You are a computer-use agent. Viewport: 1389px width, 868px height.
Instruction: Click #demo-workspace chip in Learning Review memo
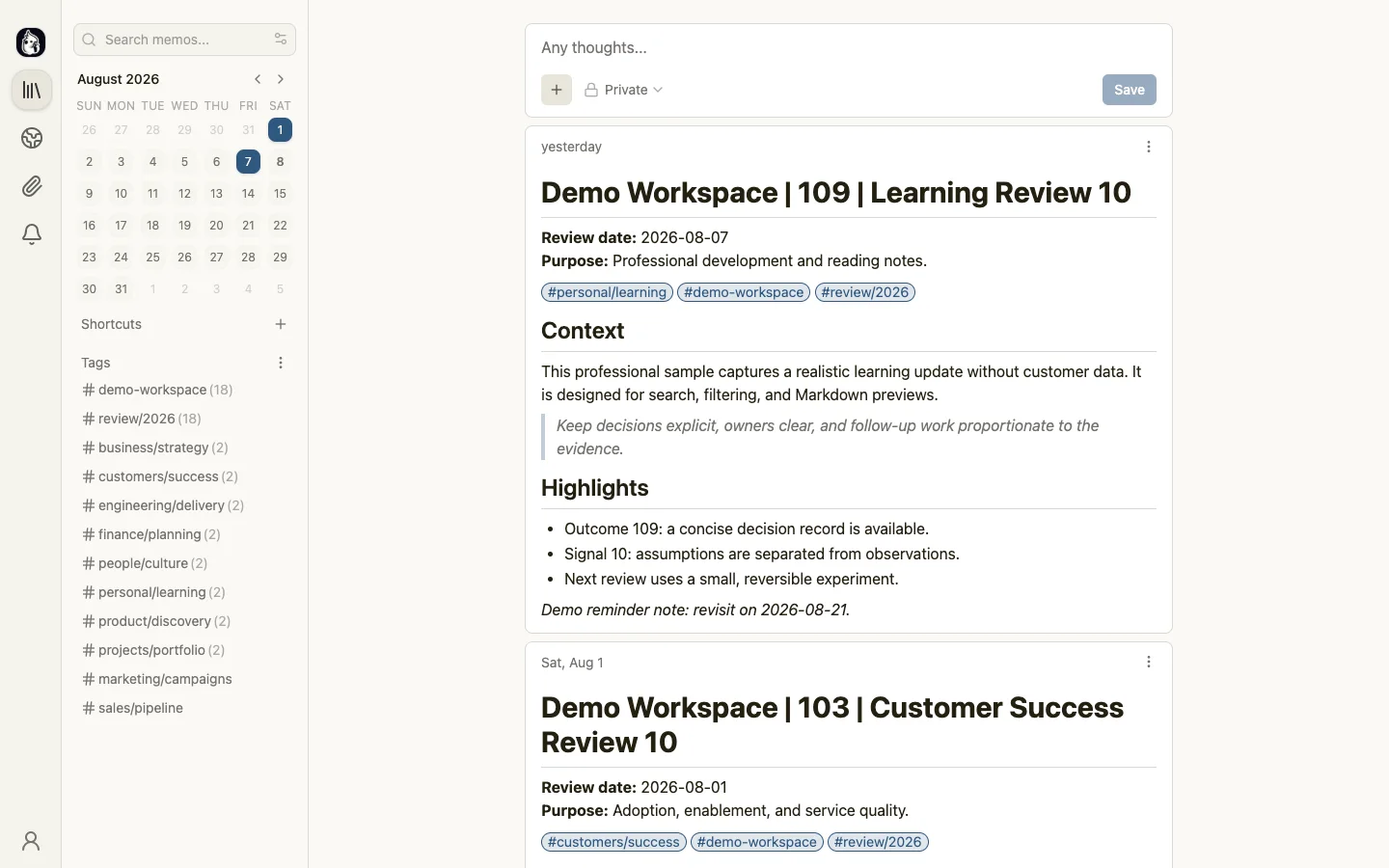click(744, 292)
